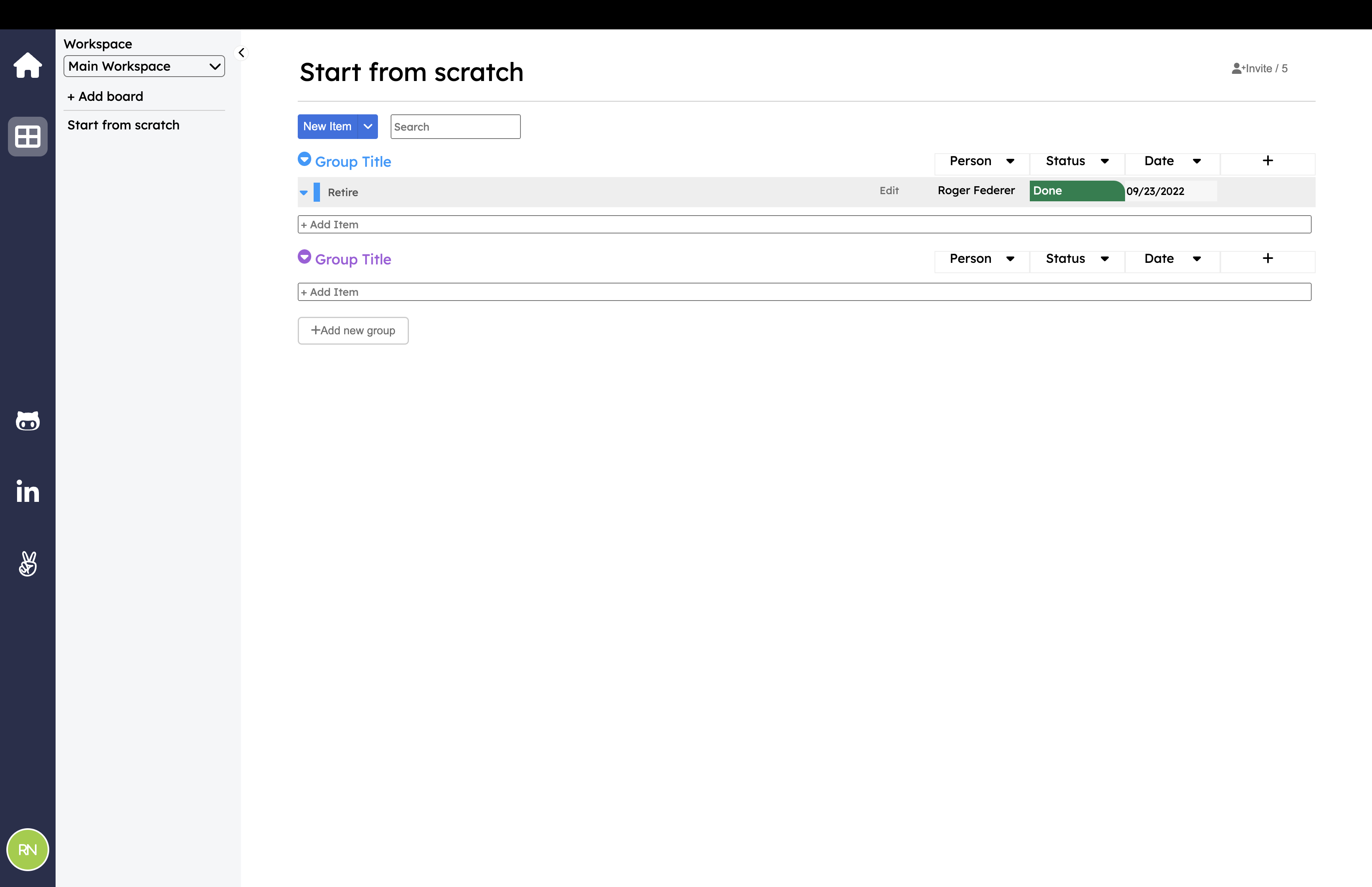Open the Main Workspace dropdown
This screenshot has height=887, width=1372.
(144, 66)
